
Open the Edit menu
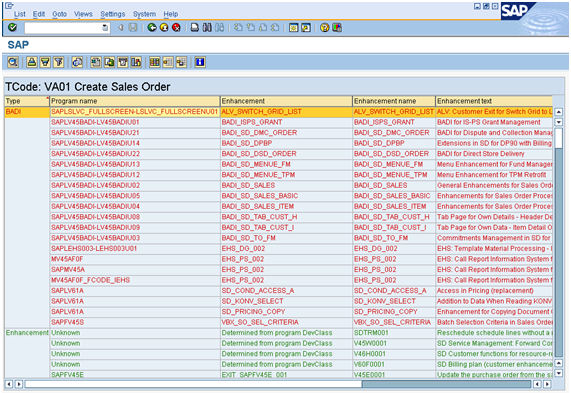click(x=39, y=14)
